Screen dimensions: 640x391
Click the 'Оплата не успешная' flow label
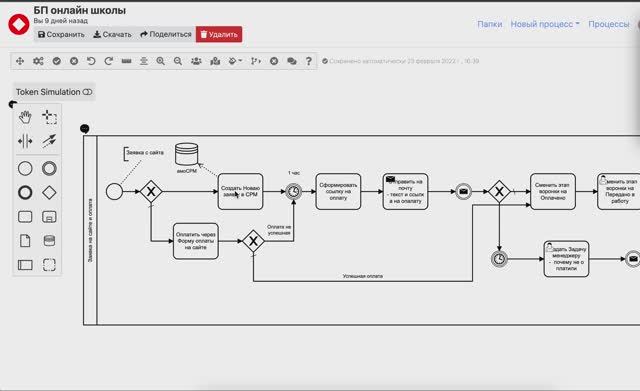[x=279, y=230]
